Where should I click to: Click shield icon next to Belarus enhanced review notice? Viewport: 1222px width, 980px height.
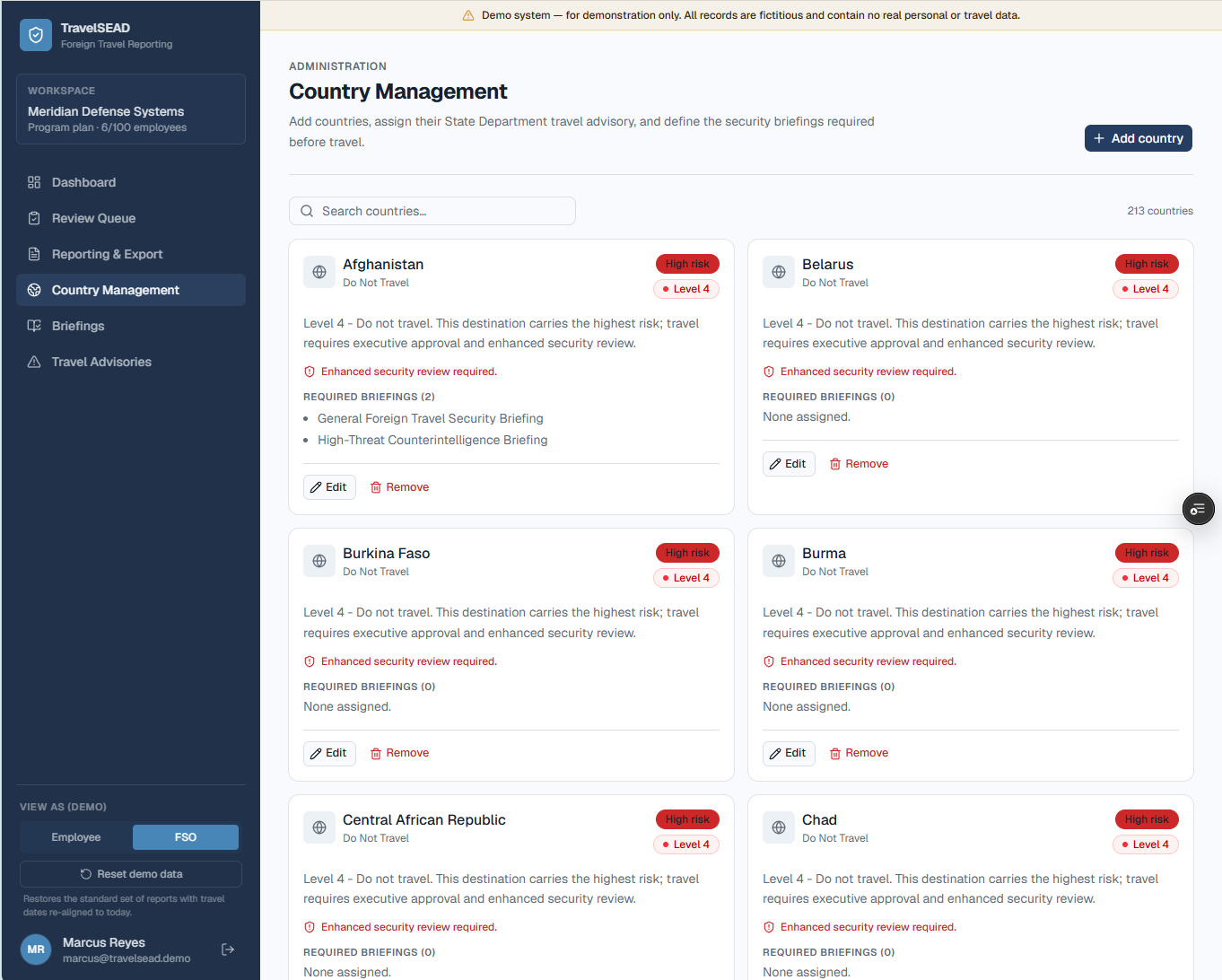click(769, 372)
